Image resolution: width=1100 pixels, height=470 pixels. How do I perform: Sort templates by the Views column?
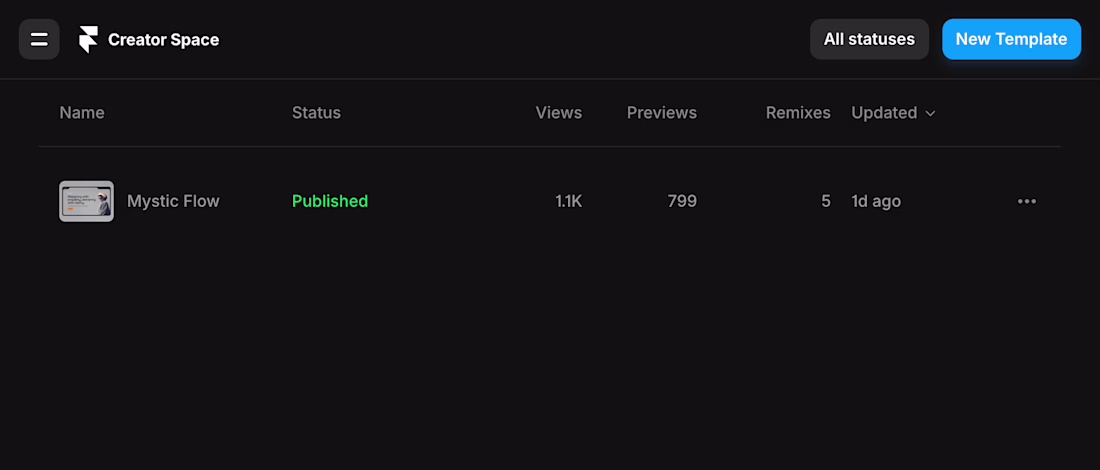coord(558,113)
